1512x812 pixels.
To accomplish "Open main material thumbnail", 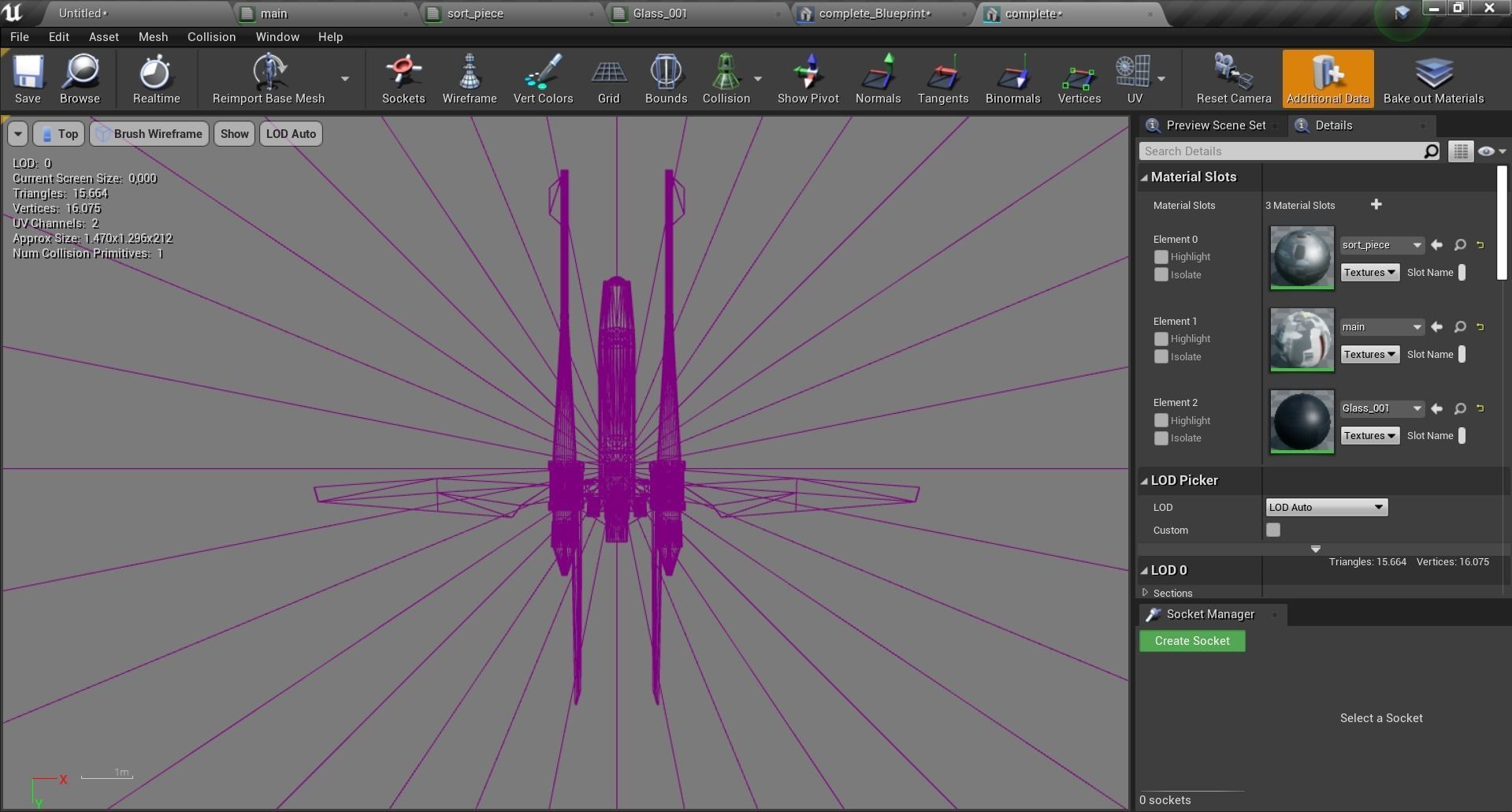I will tap(1302, 340).
